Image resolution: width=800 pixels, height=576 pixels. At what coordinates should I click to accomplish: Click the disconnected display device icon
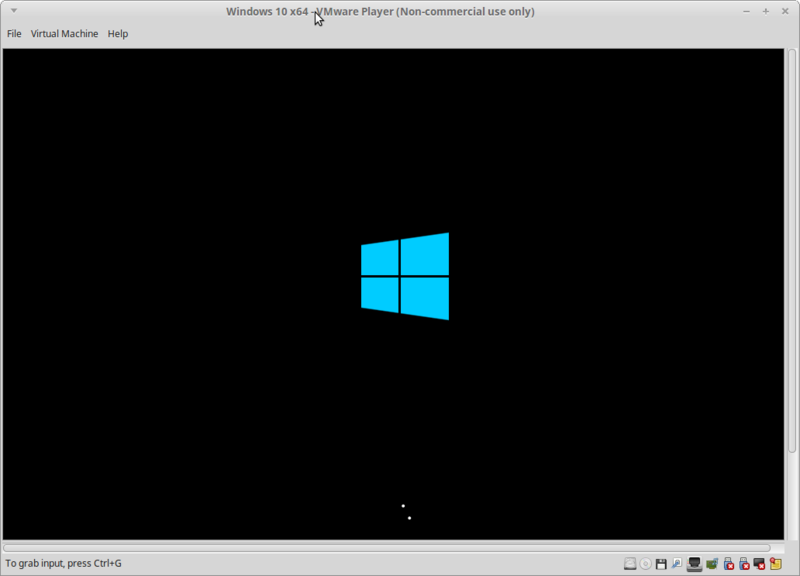coord(760,564)
